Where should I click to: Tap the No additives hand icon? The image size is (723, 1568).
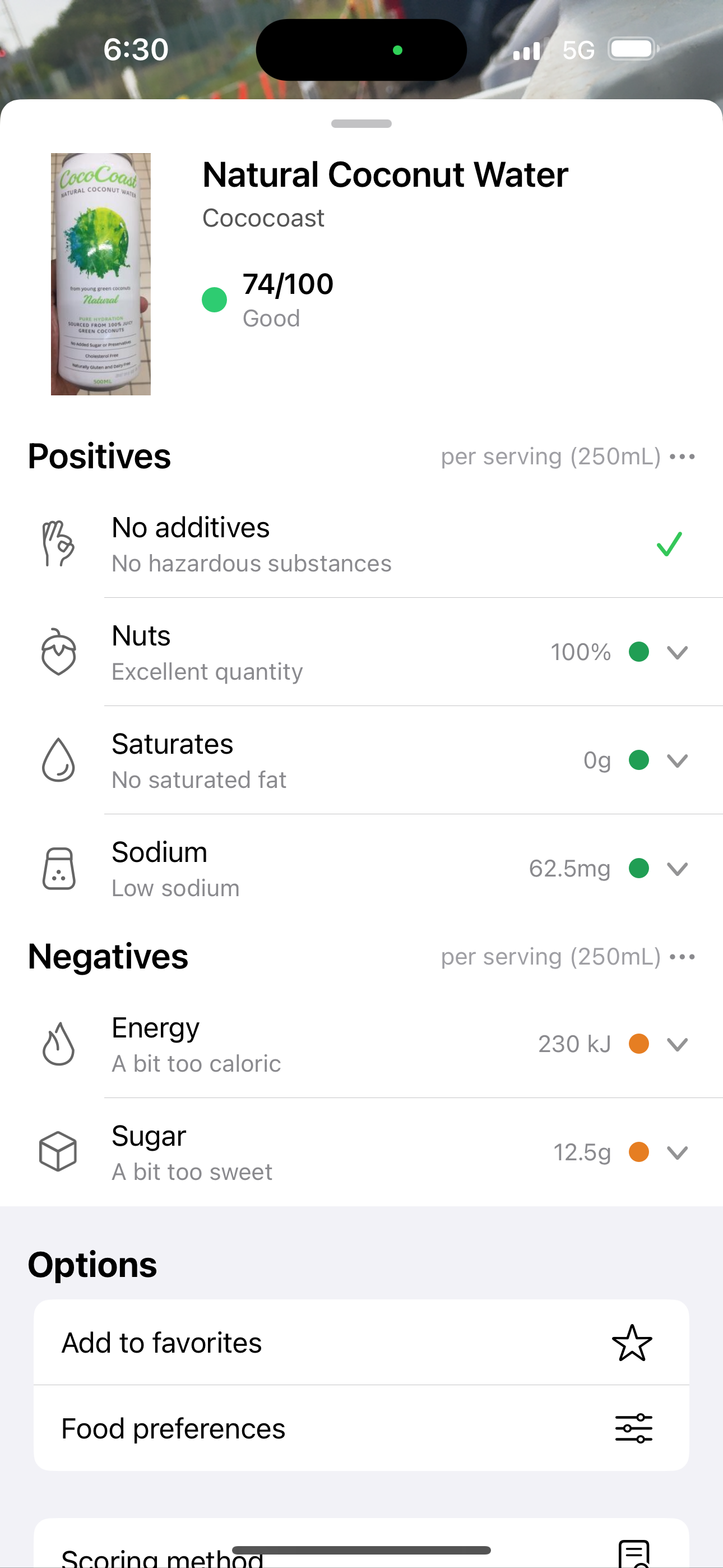[x=58, y=543]
